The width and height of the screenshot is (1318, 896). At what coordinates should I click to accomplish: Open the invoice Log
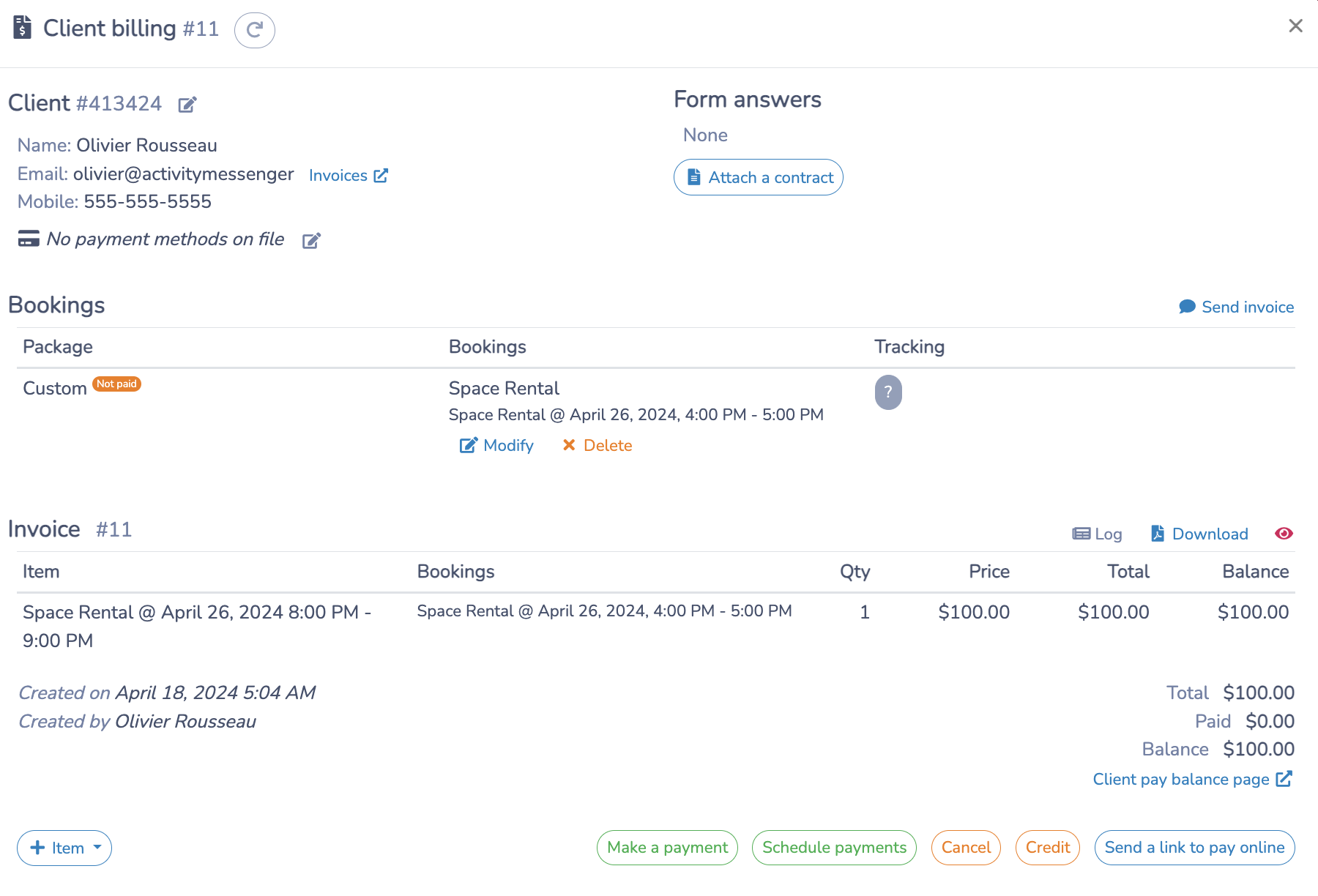click(1097, 534)
